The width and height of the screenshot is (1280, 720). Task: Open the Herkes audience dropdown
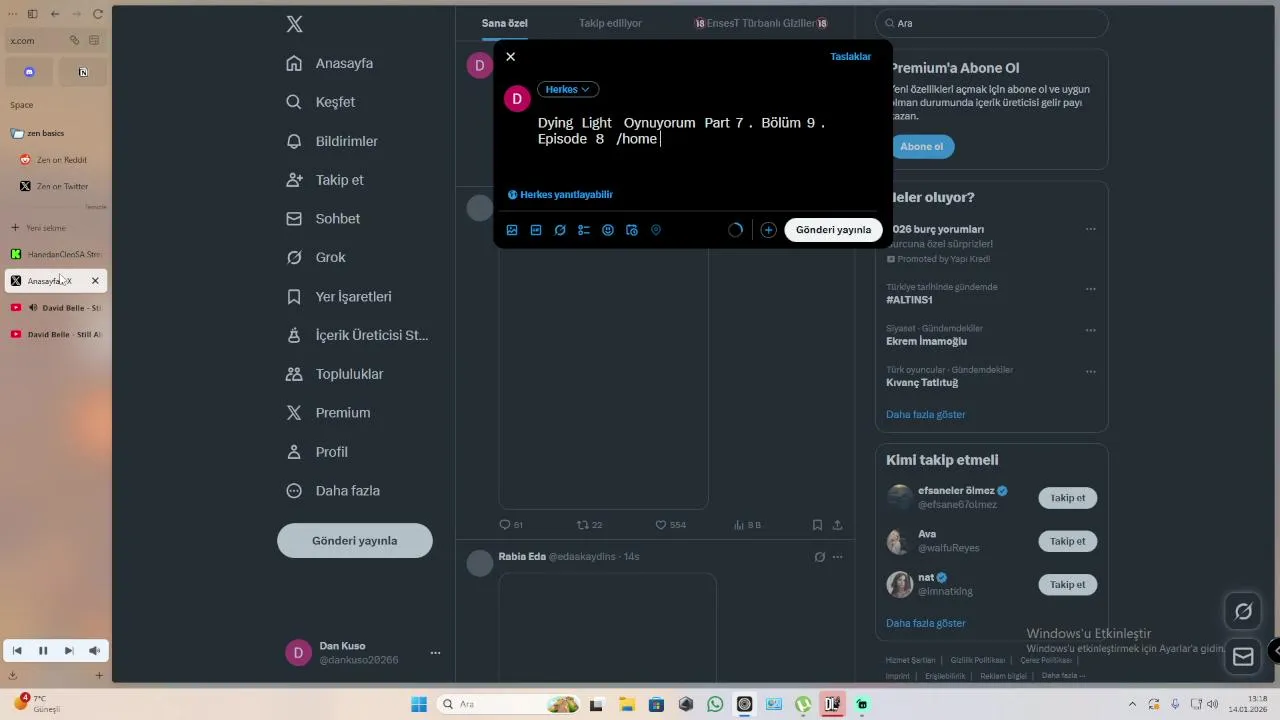pyautogui.click(x=568, y=89)
